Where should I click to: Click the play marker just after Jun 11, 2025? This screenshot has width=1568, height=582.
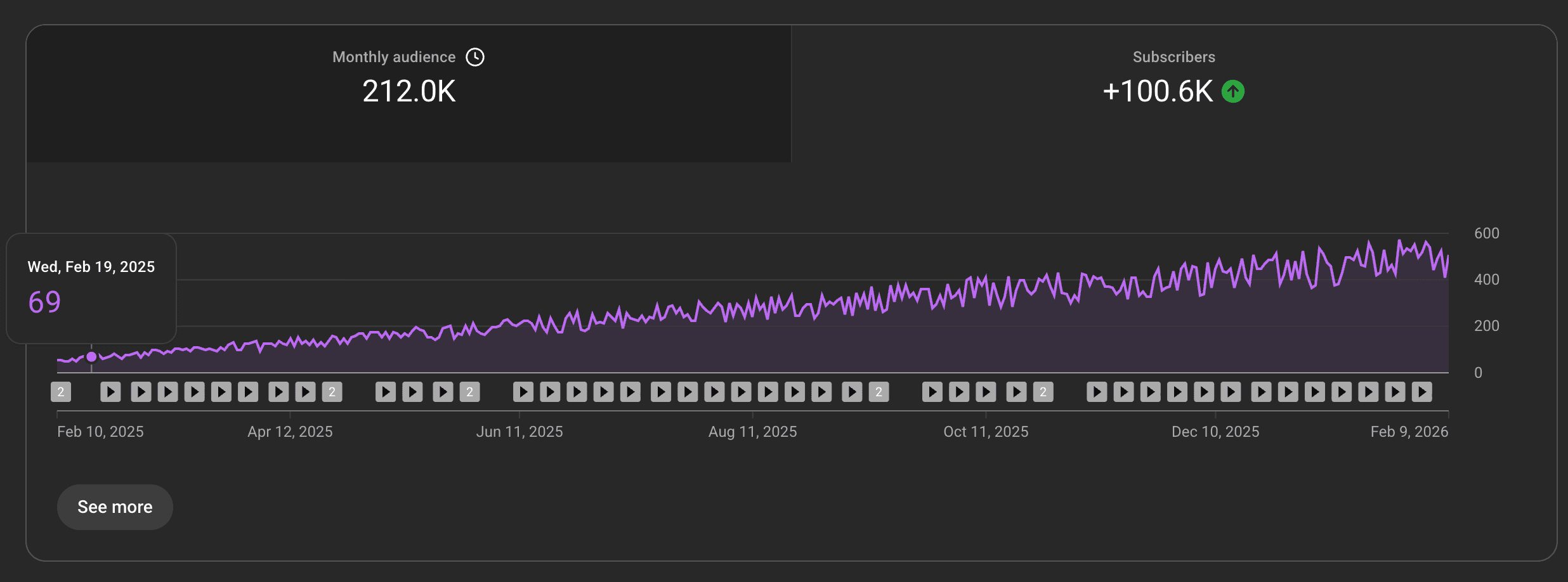tap(524, 392)
